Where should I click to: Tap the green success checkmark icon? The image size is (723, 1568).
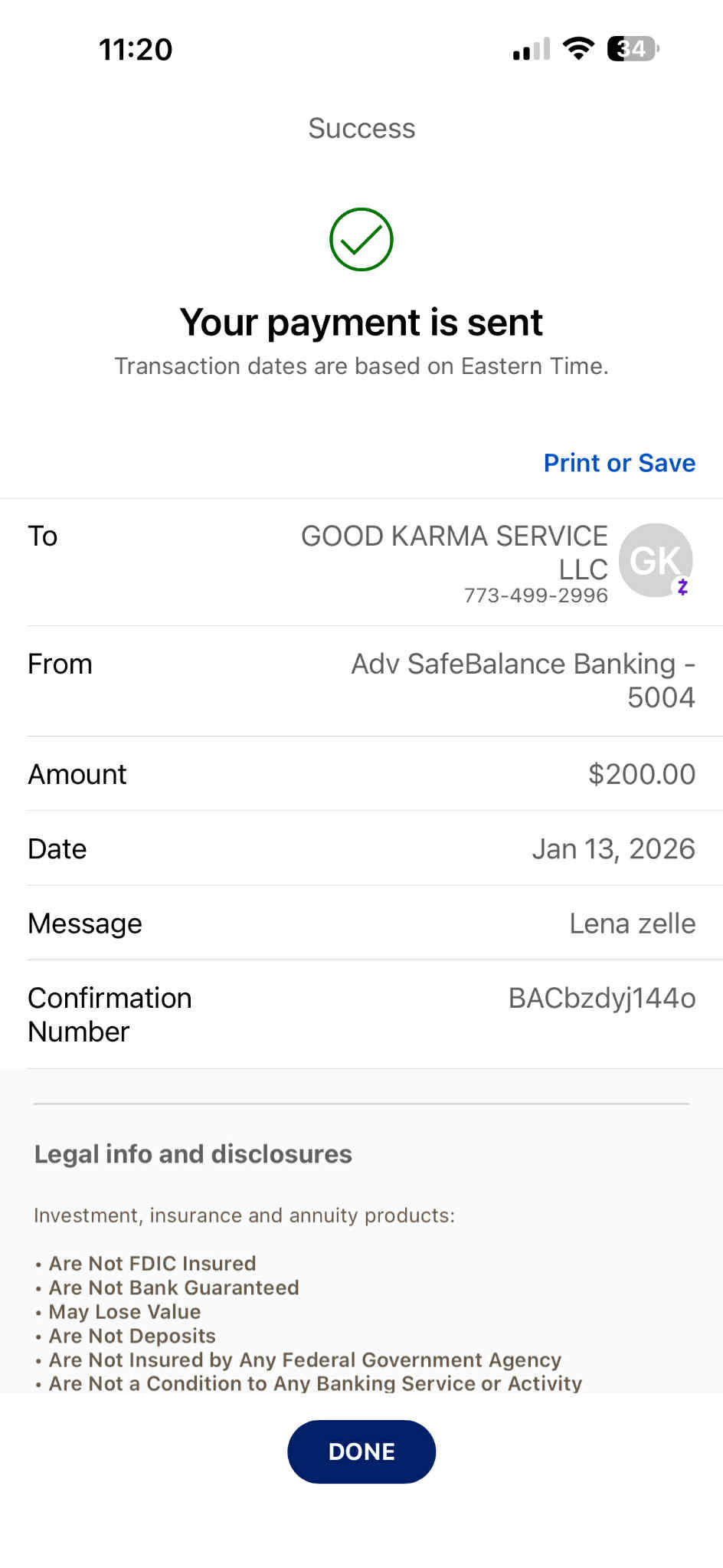(361, 239)
